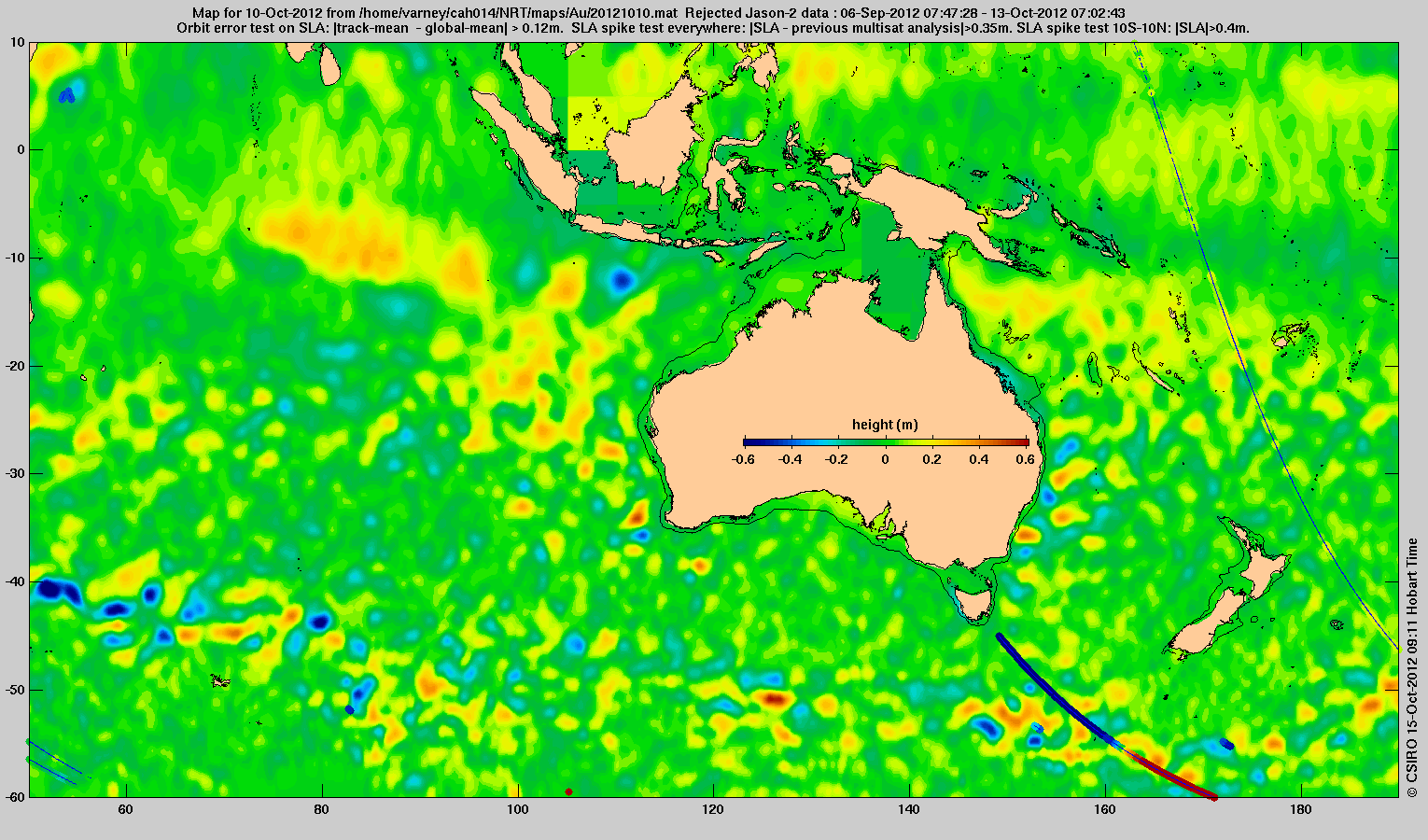Click longitude axis label 160
Viewport: 1428px width, 840px height.
(x=1105, y=809)
